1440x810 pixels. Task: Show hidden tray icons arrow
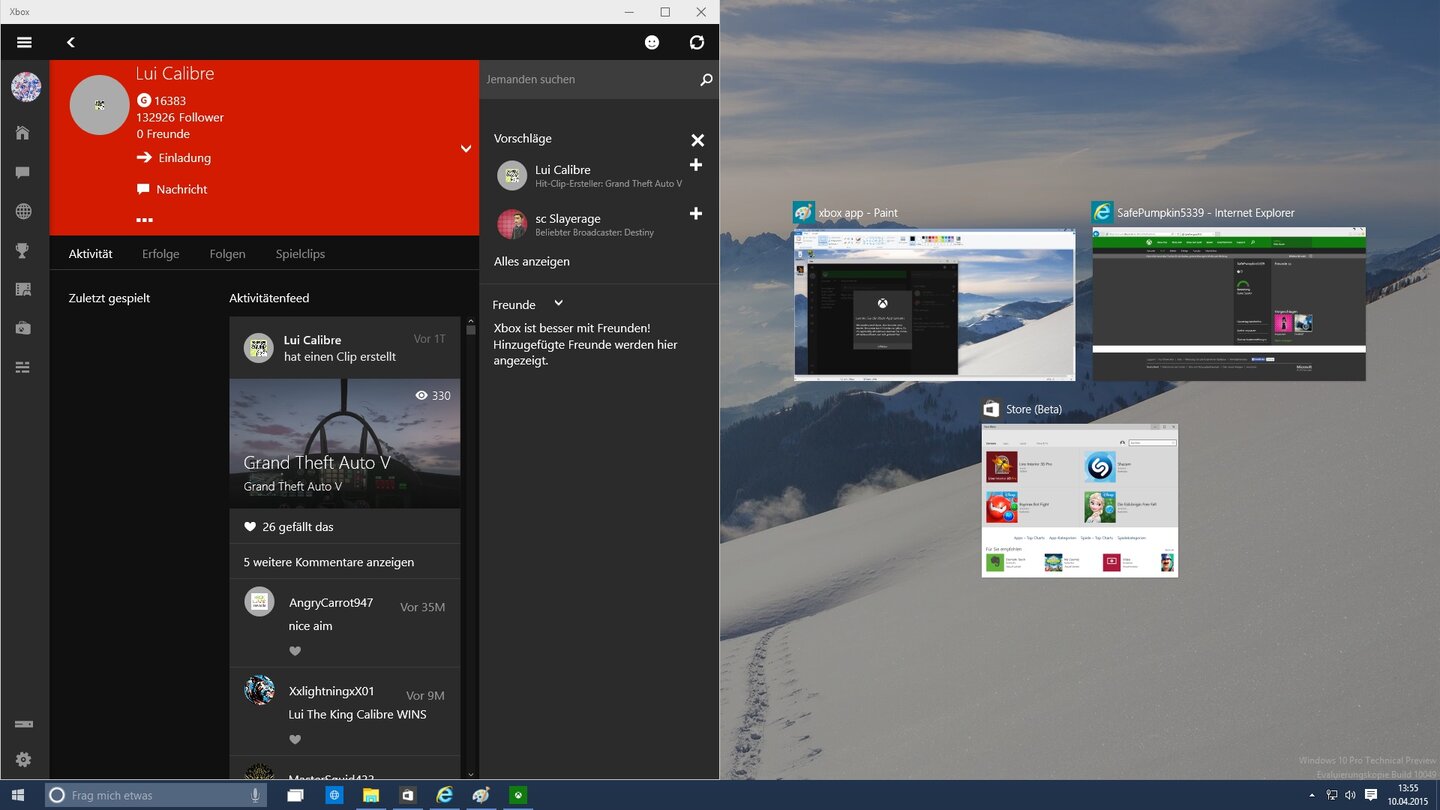1313,795
